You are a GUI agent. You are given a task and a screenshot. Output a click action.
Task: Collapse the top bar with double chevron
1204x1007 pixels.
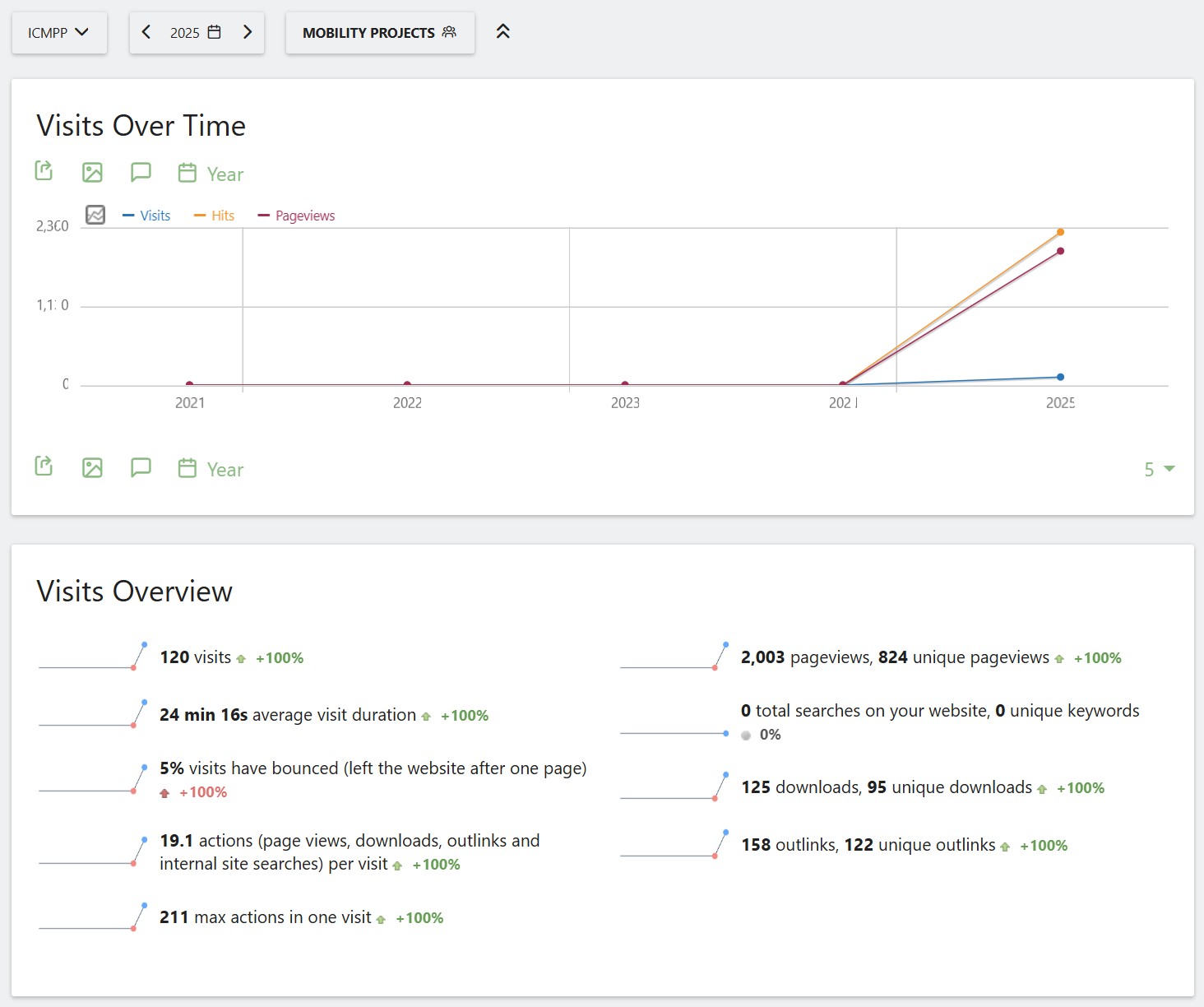point(502,32)
